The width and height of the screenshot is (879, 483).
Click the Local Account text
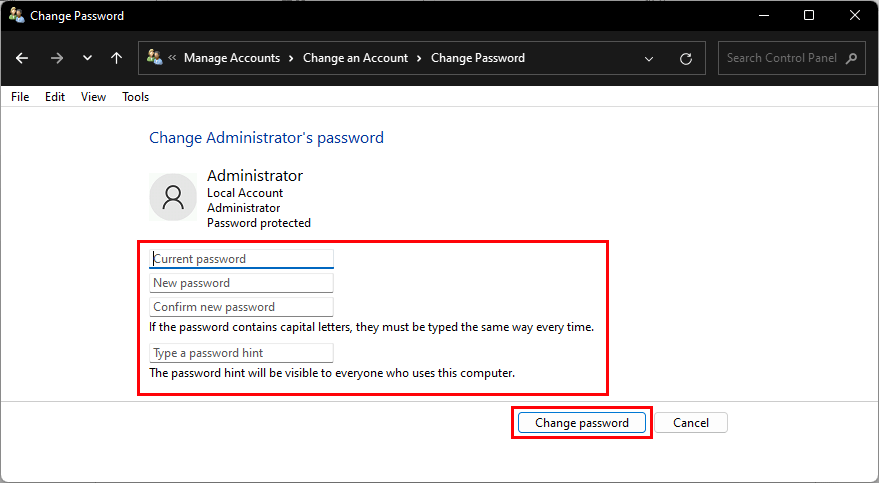[x=245, y=193]
